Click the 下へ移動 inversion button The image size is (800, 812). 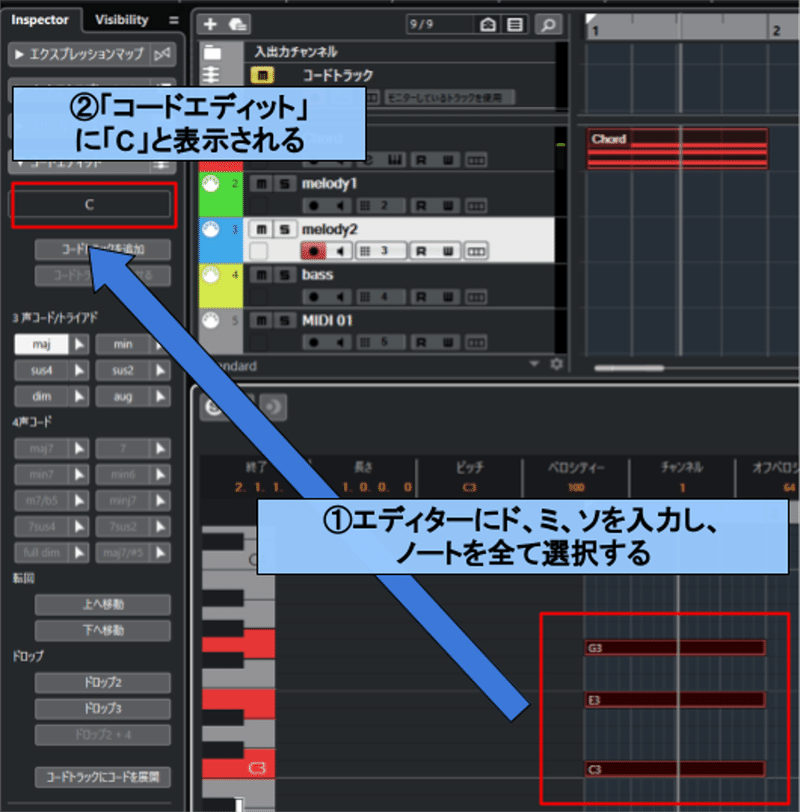pos(103,630)
